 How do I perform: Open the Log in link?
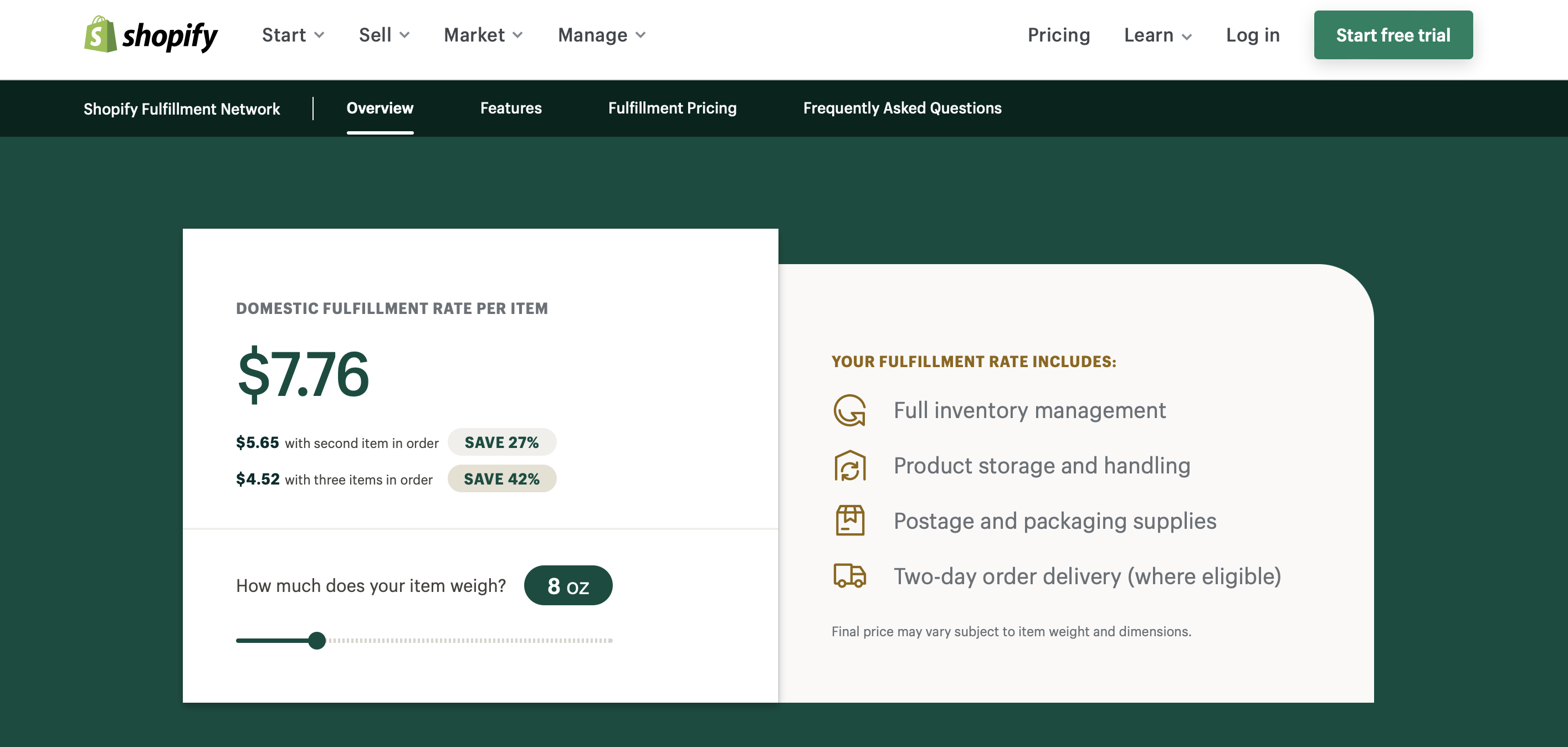(x=1253, y=35)
